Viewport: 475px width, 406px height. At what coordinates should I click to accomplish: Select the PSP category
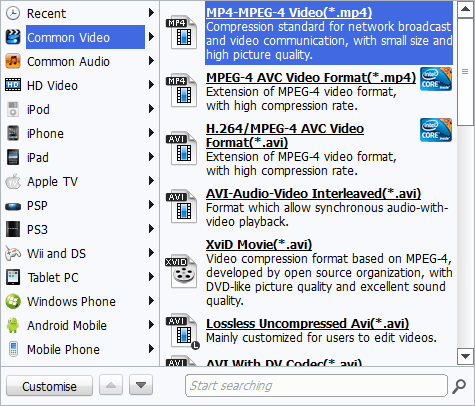pos(37,206)
